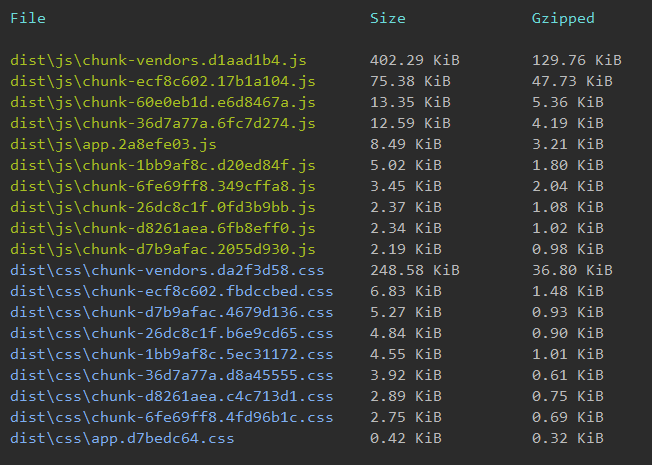652x465 pixels.
Task: Click the Size column header
Action: [x=386, y=18]
